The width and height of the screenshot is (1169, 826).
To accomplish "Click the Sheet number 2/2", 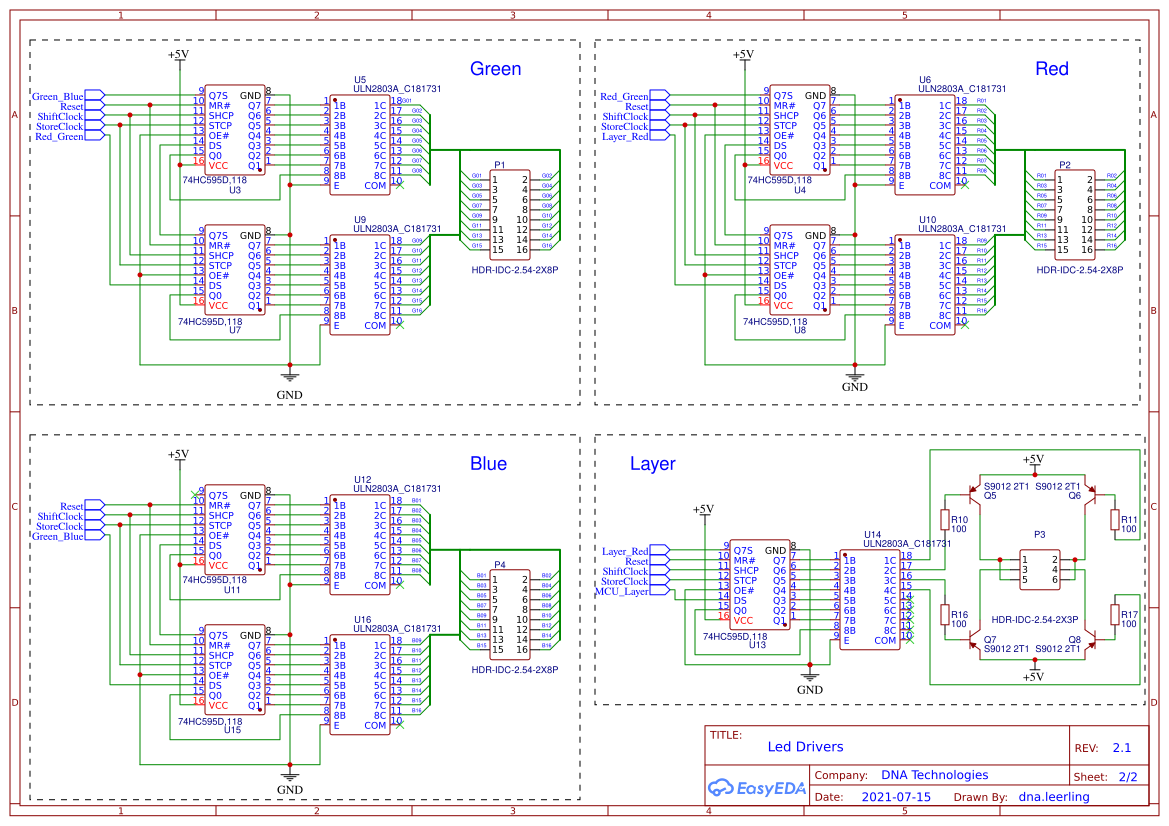I will pos(1127,776).
